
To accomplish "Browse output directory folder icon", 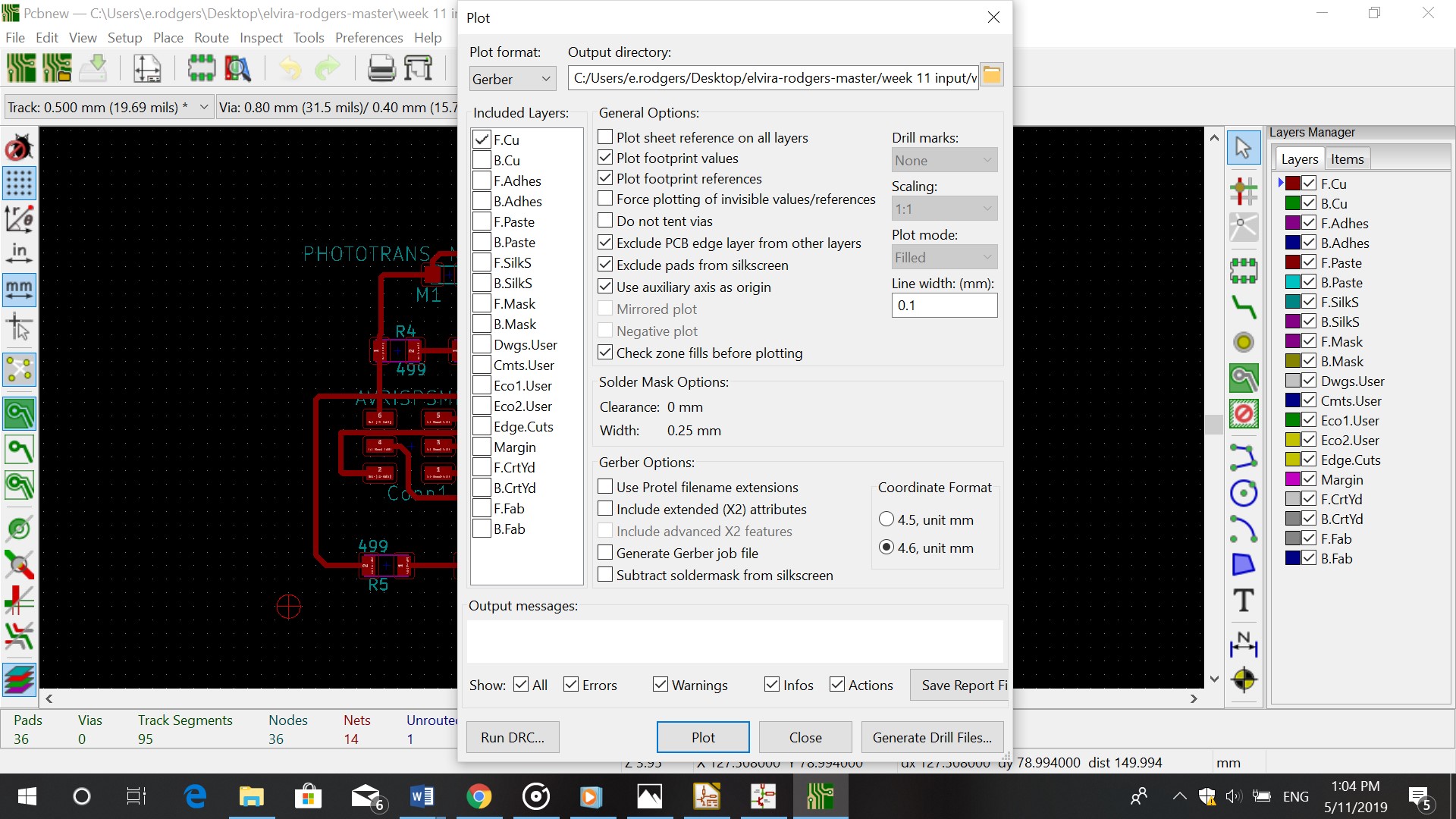I will pos(992,75).
